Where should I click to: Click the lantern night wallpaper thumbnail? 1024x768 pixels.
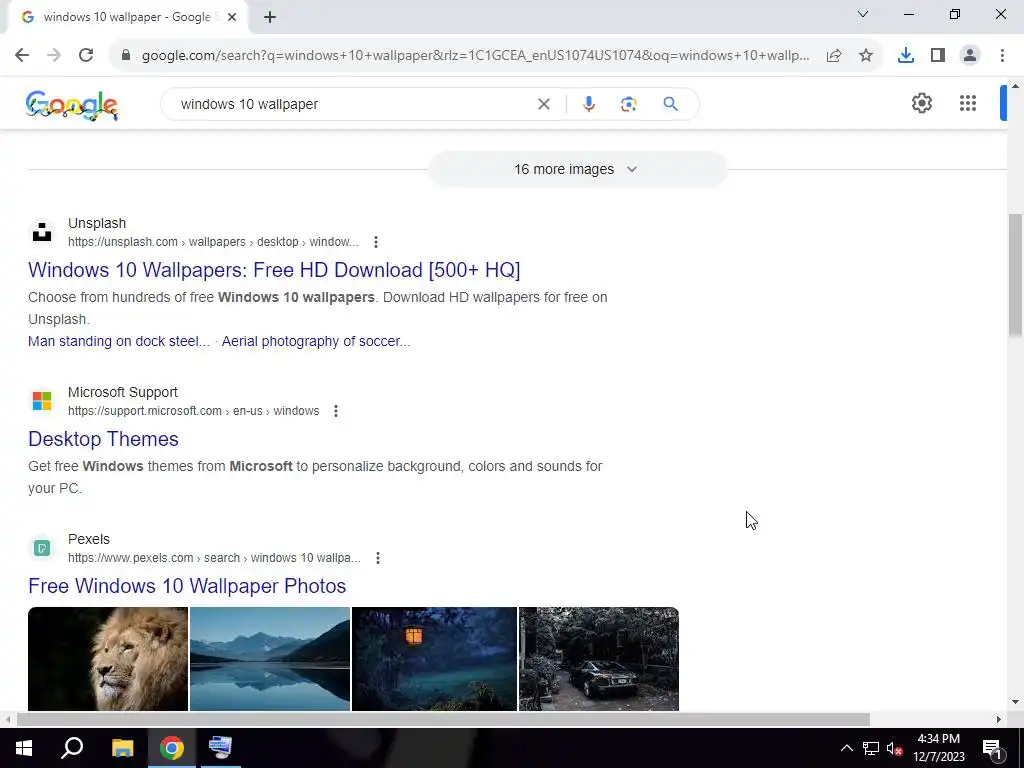pos(434,659)
